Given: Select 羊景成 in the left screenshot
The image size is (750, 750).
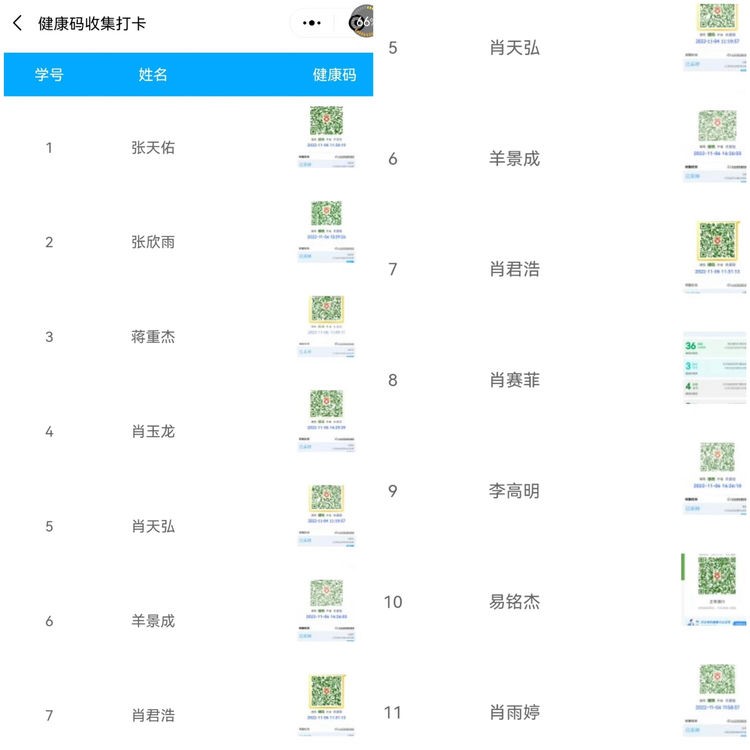Looking at the screenshot, I should (153, 621).
